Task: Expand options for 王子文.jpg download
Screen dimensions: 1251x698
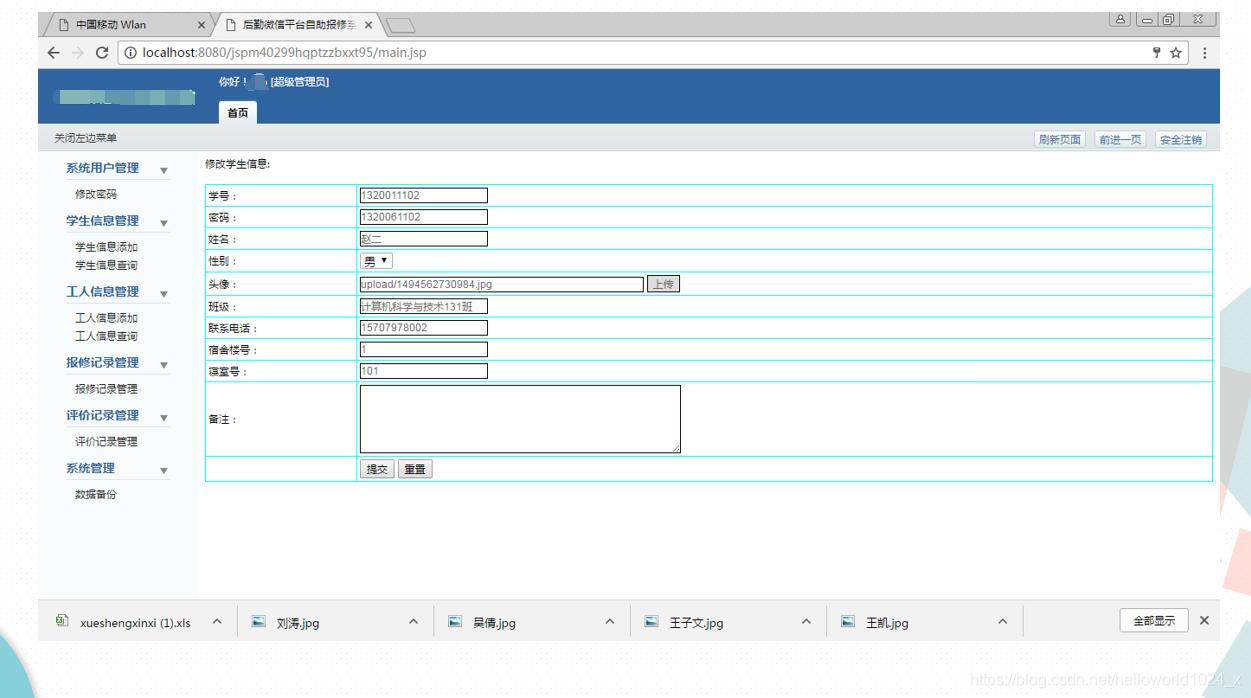Action: (x=806, y=622)
